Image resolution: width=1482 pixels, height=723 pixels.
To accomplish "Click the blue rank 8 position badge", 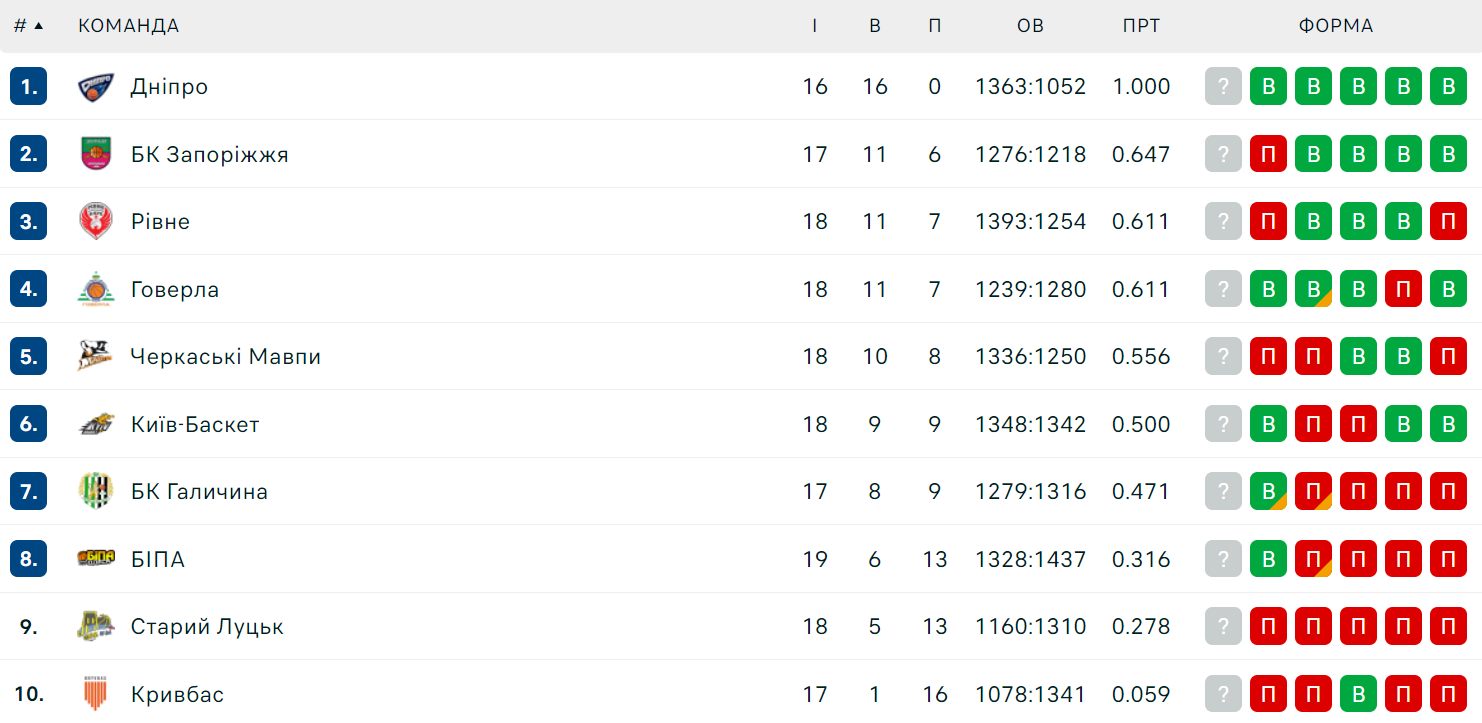I will click(x=29, y=559).
